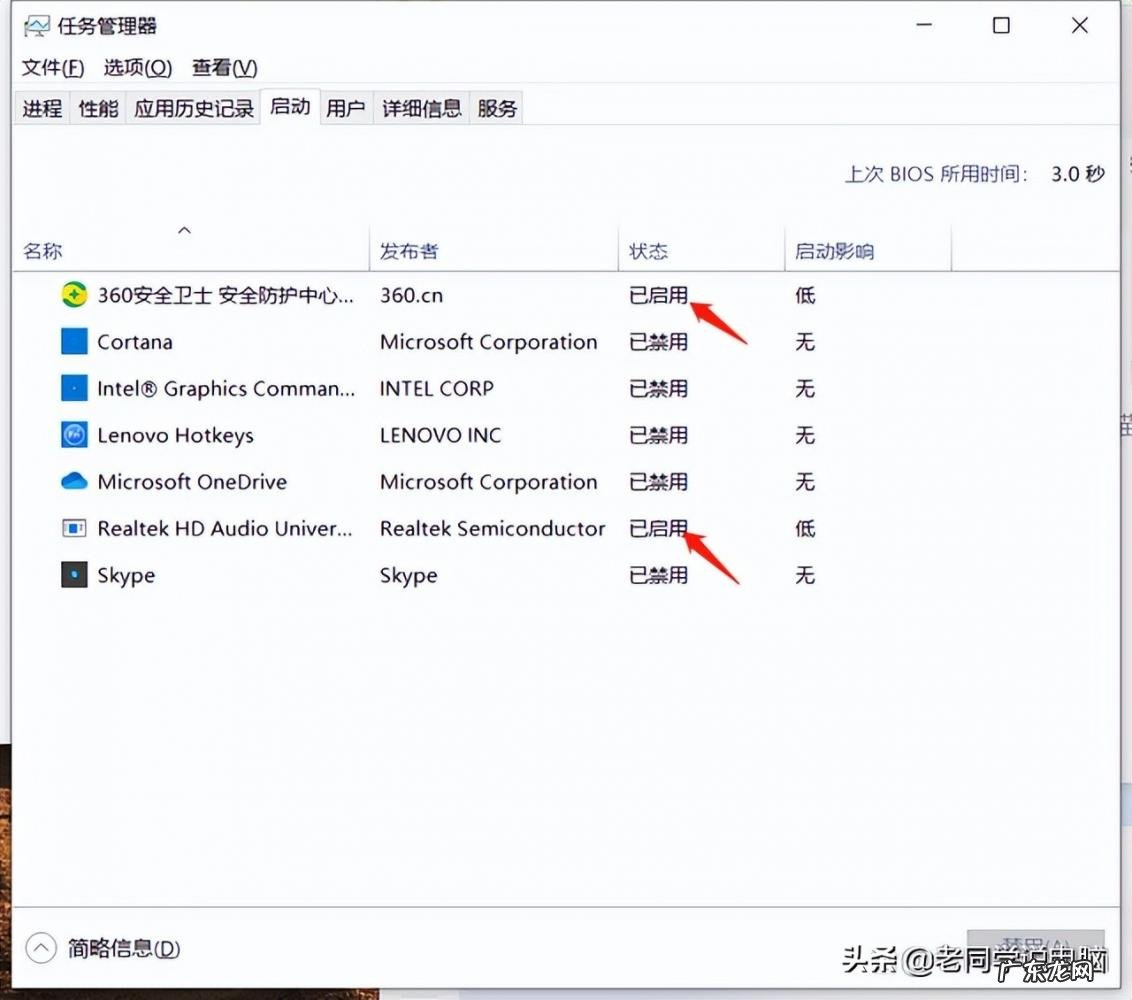Switch to the 详细信息 tab
The height and width of the screenshot is (1000, 1132).
tap(421, 108)
